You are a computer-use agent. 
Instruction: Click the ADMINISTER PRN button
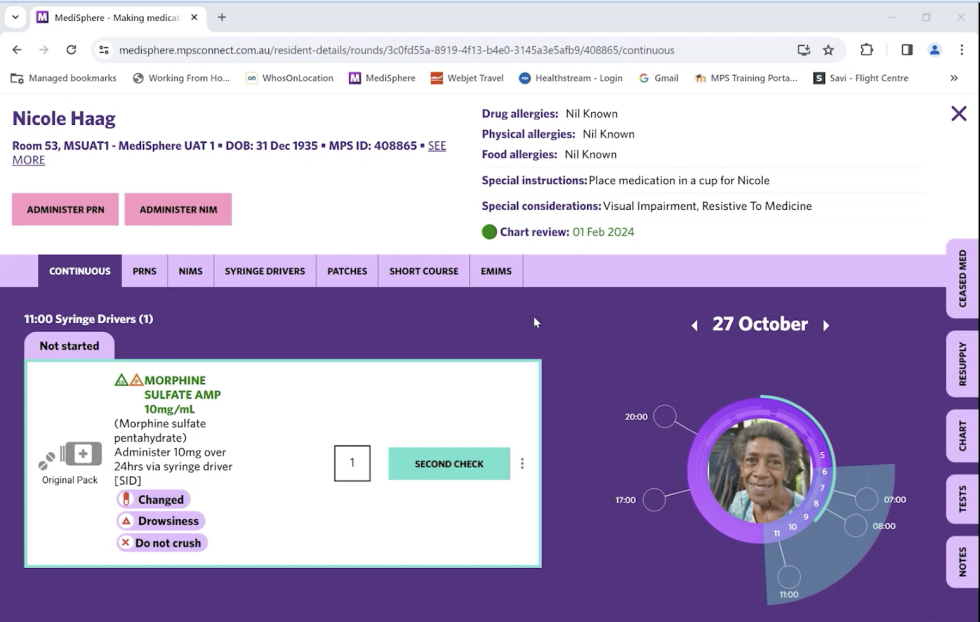64,209
